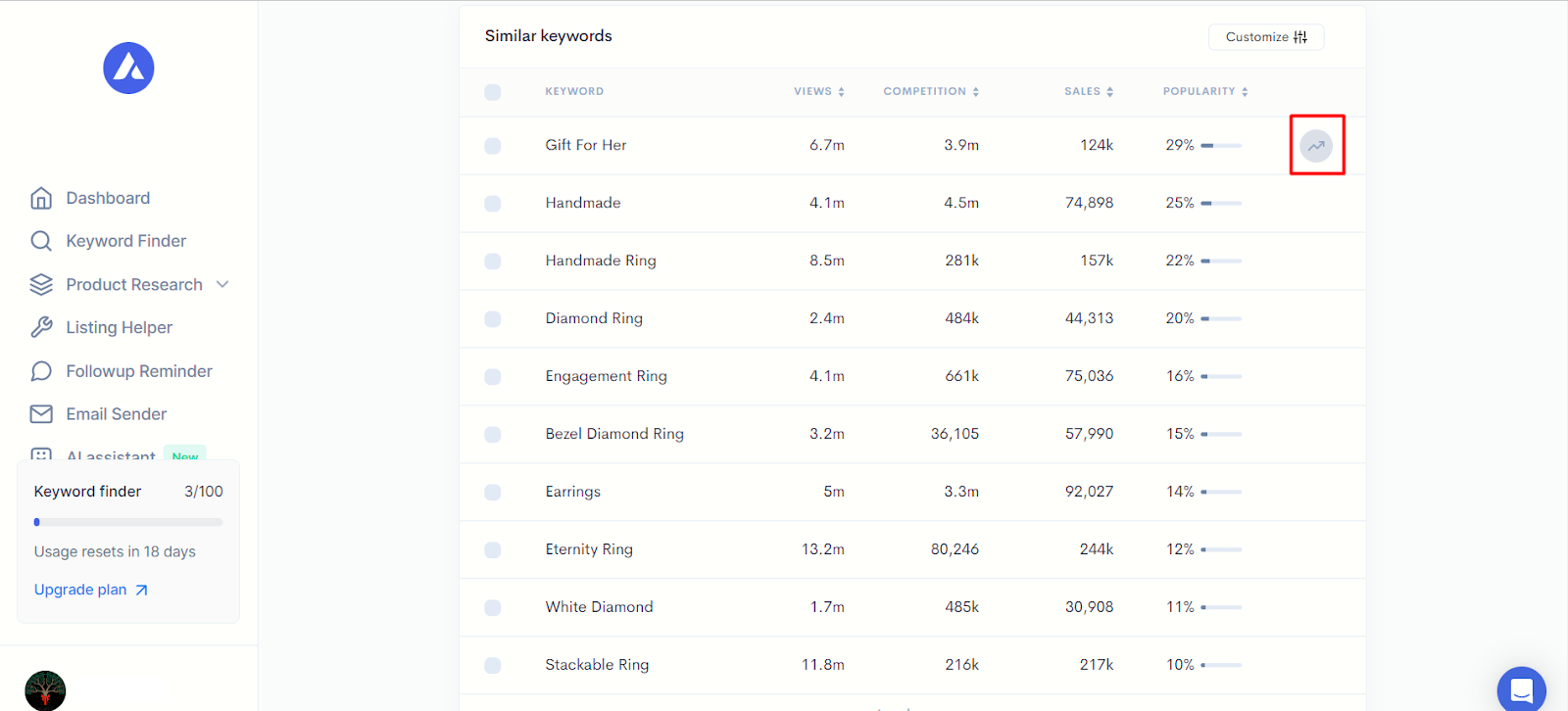Screen dimensions: 1568x711
Task: Open the chat support widget
Action: coord(1522,689)
